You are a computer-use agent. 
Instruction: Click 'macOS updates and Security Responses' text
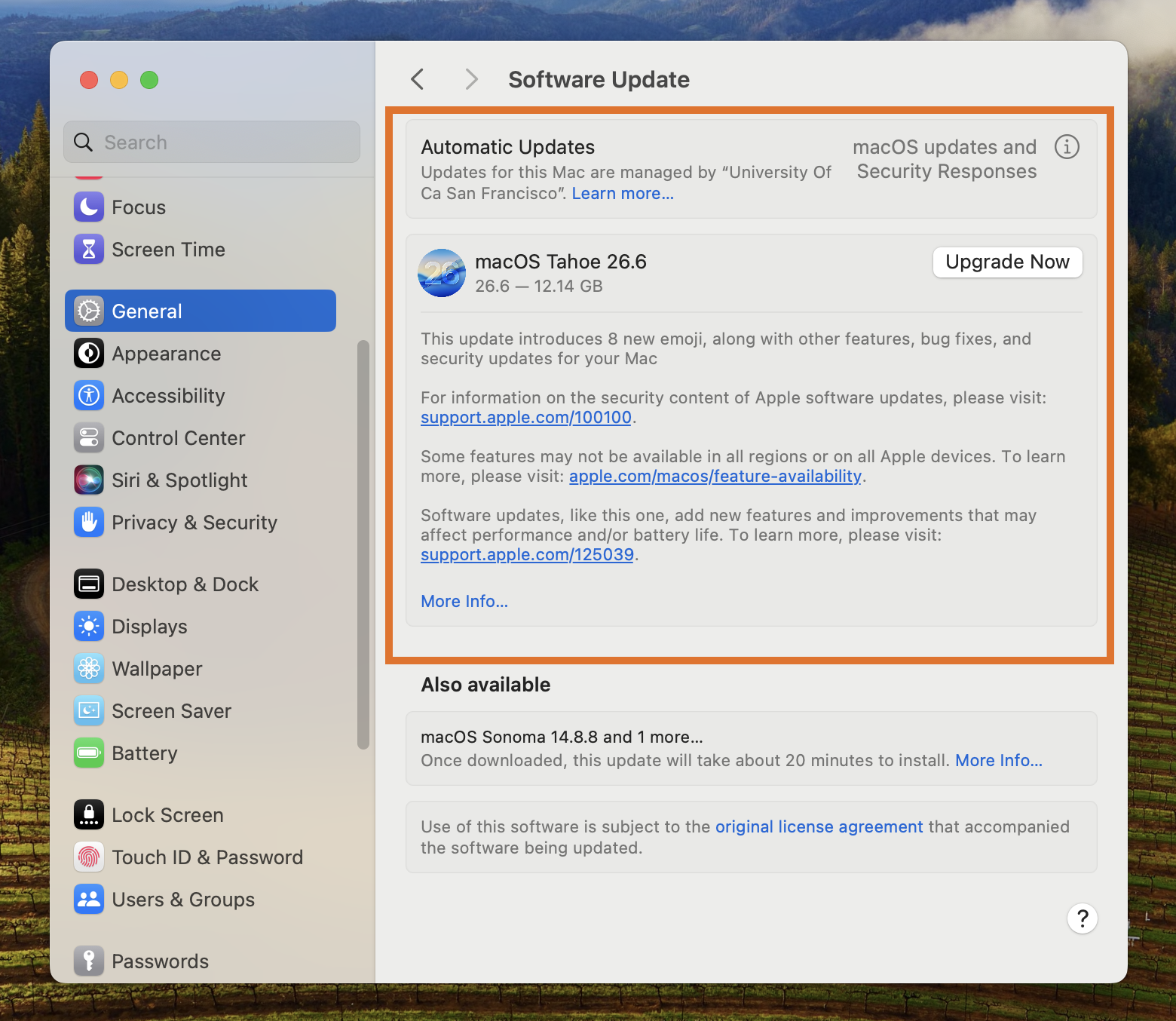945,159
